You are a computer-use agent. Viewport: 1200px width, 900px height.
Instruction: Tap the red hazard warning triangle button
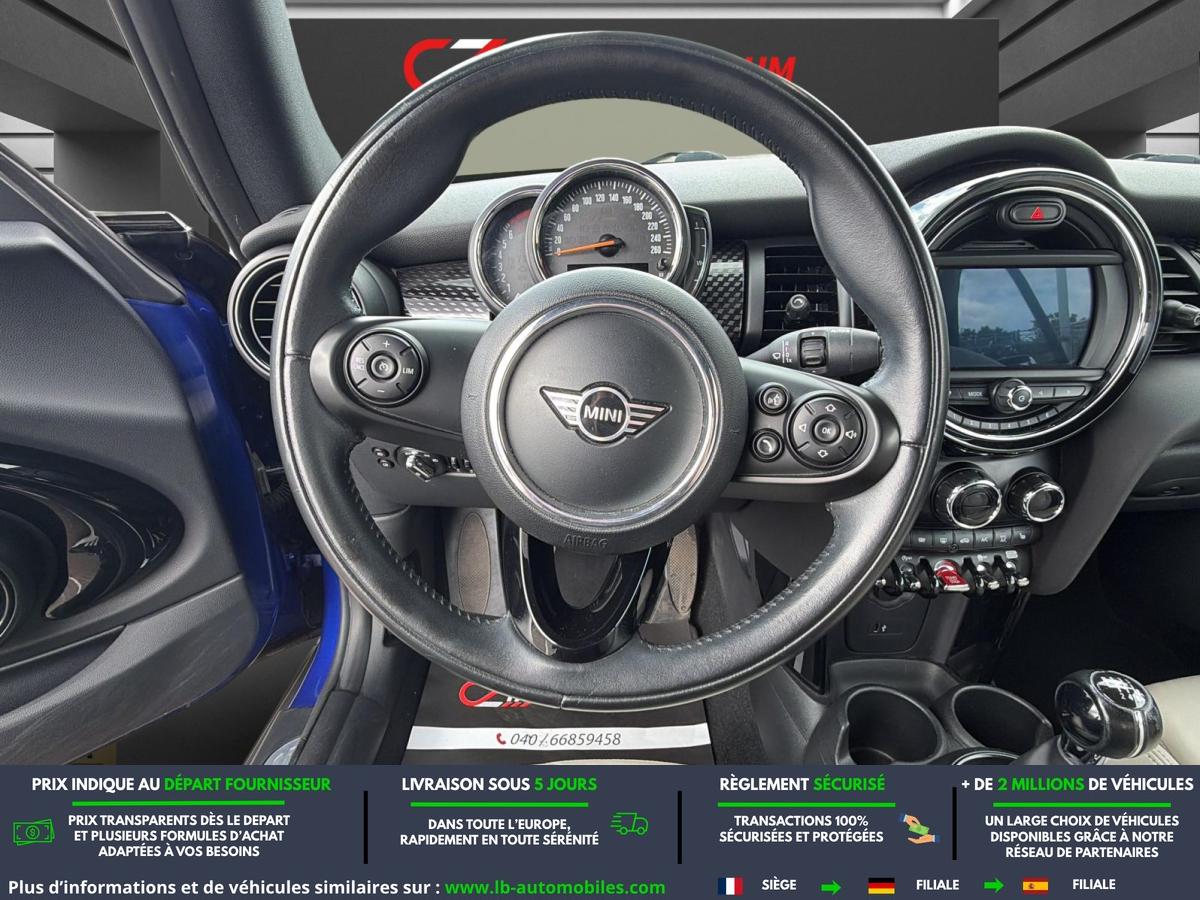(x=1036, y=213)
